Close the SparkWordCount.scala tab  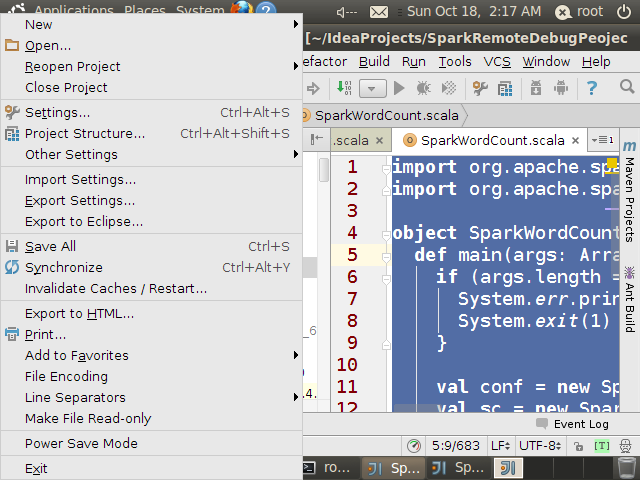tap(576, 140)
